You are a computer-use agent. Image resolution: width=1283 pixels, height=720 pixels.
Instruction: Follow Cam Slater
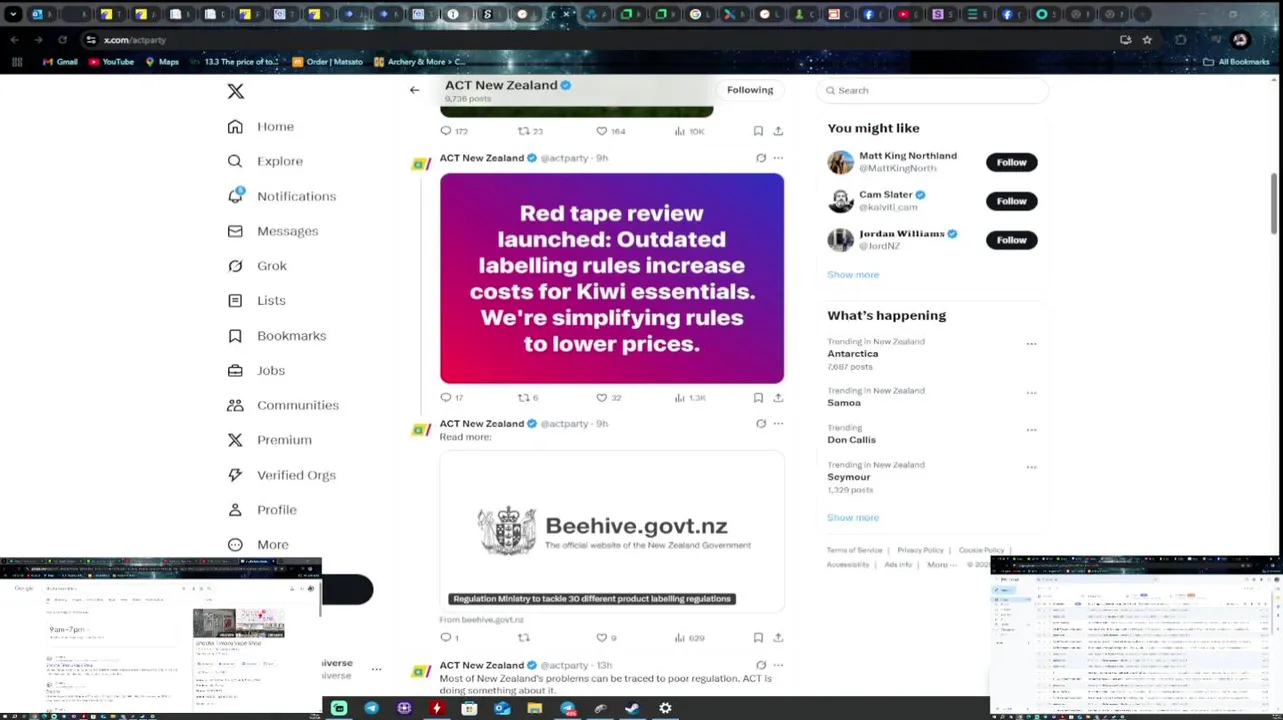[1011, 201]
